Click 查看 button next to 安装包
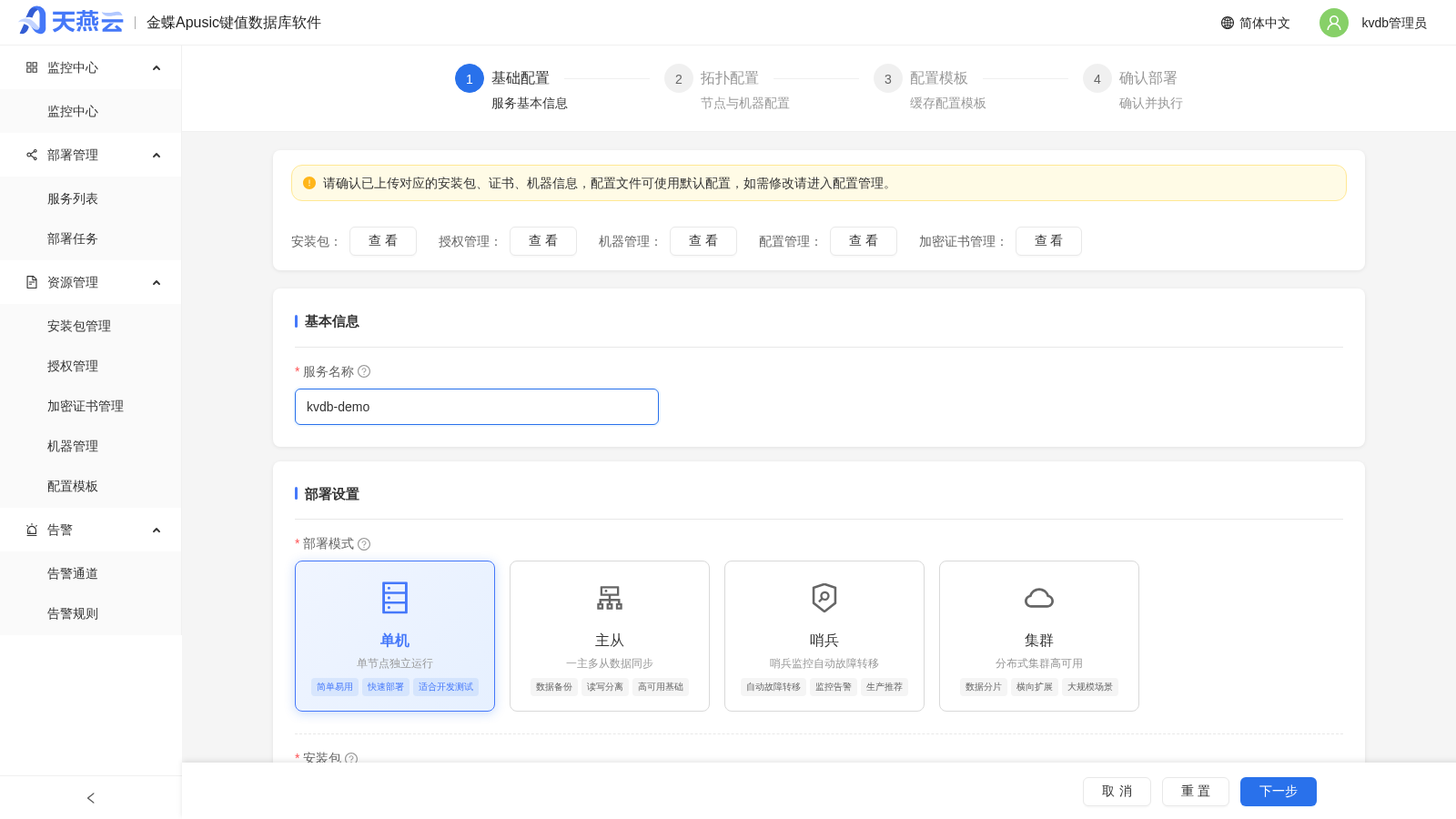Viewport: 1456px width, 819px height. point(383,241)
